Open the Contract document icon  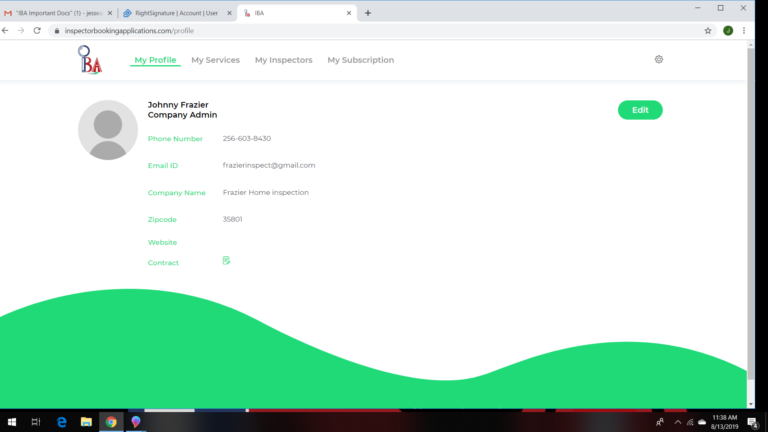[227, 261]
